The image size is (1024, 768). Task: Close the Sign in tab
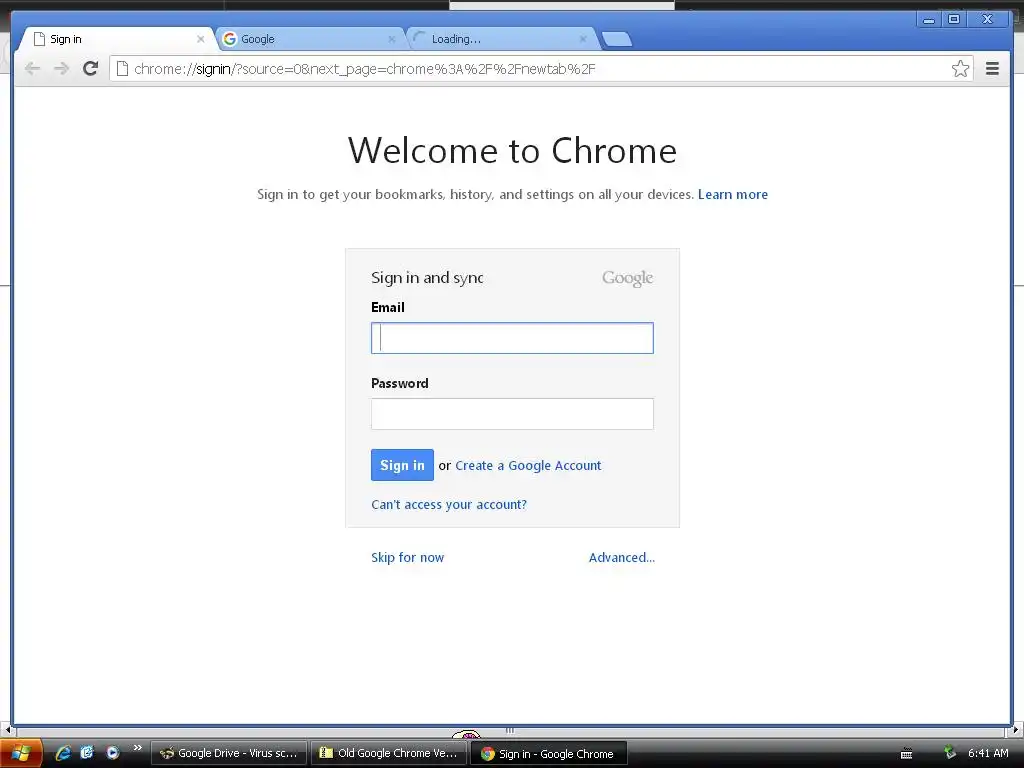click(x=200, y=39)
